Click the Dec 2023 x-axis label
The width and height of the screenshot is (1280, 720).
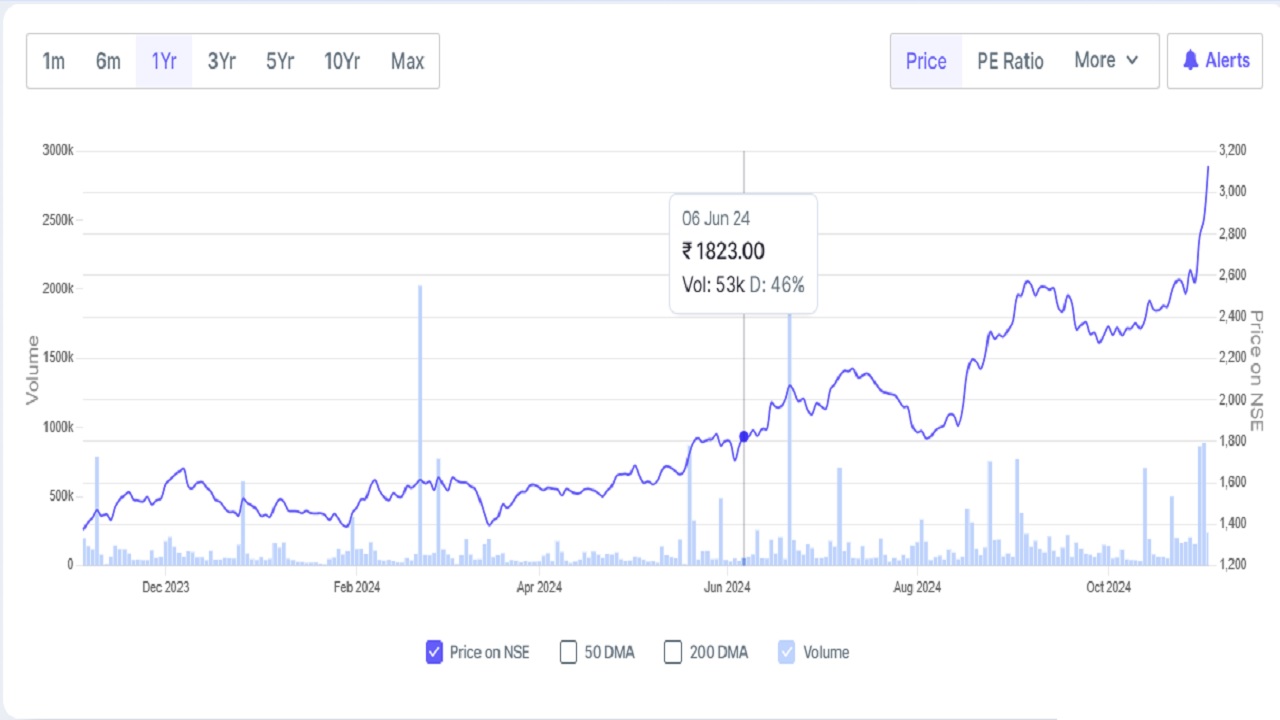165,587
